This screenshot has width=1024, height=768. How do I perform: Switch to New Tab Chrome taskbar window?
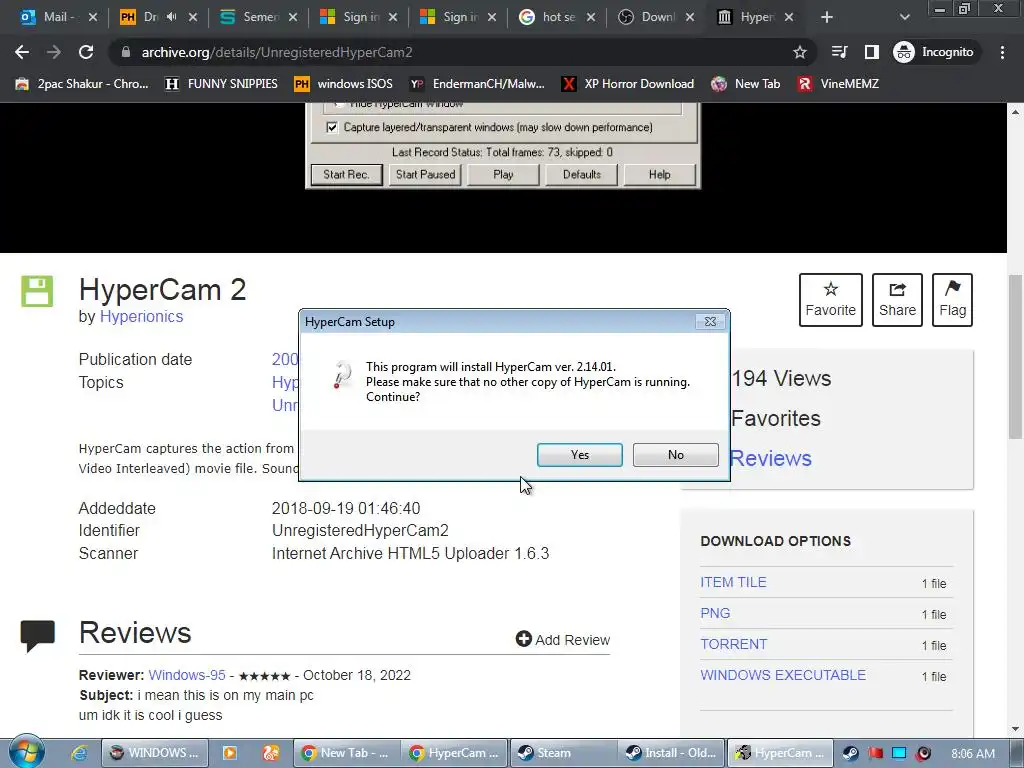tap(347, 753)
